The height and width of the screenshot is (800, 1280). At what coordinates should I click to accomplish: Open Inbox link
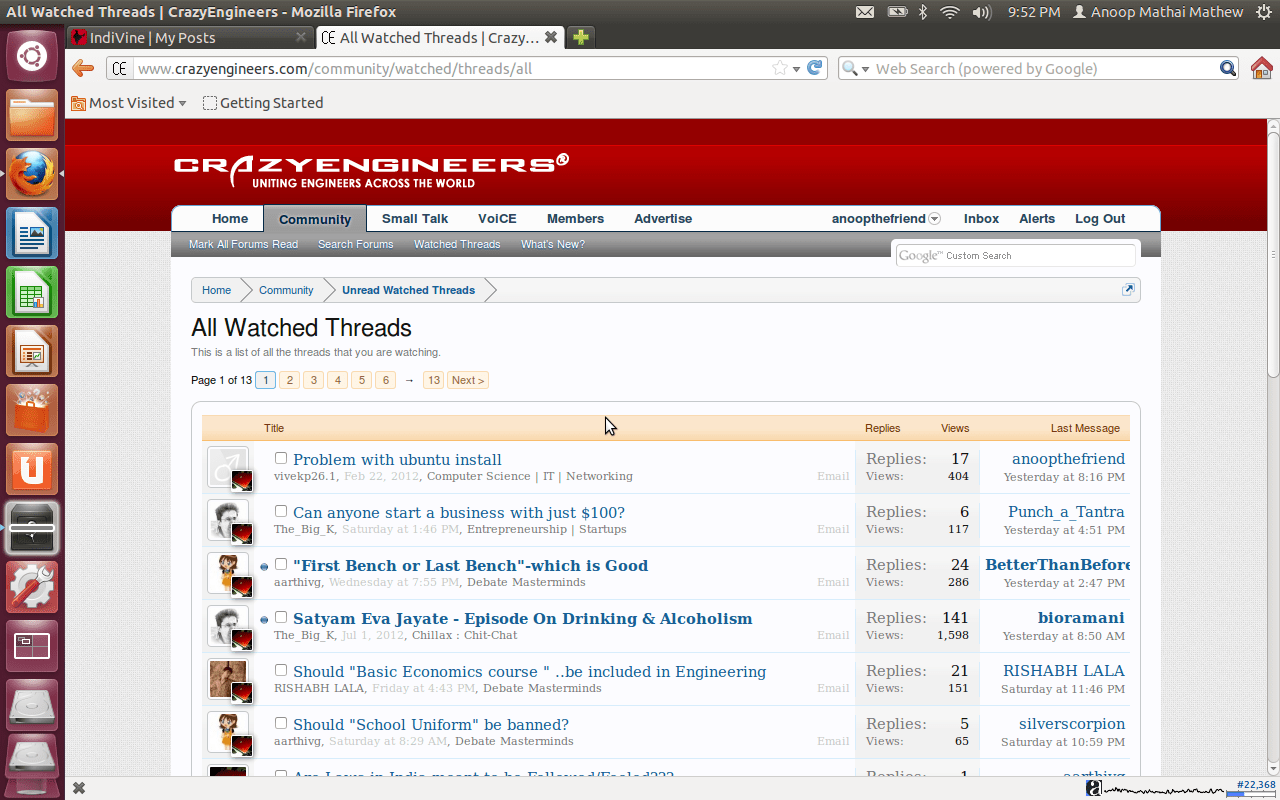[981, 219]
